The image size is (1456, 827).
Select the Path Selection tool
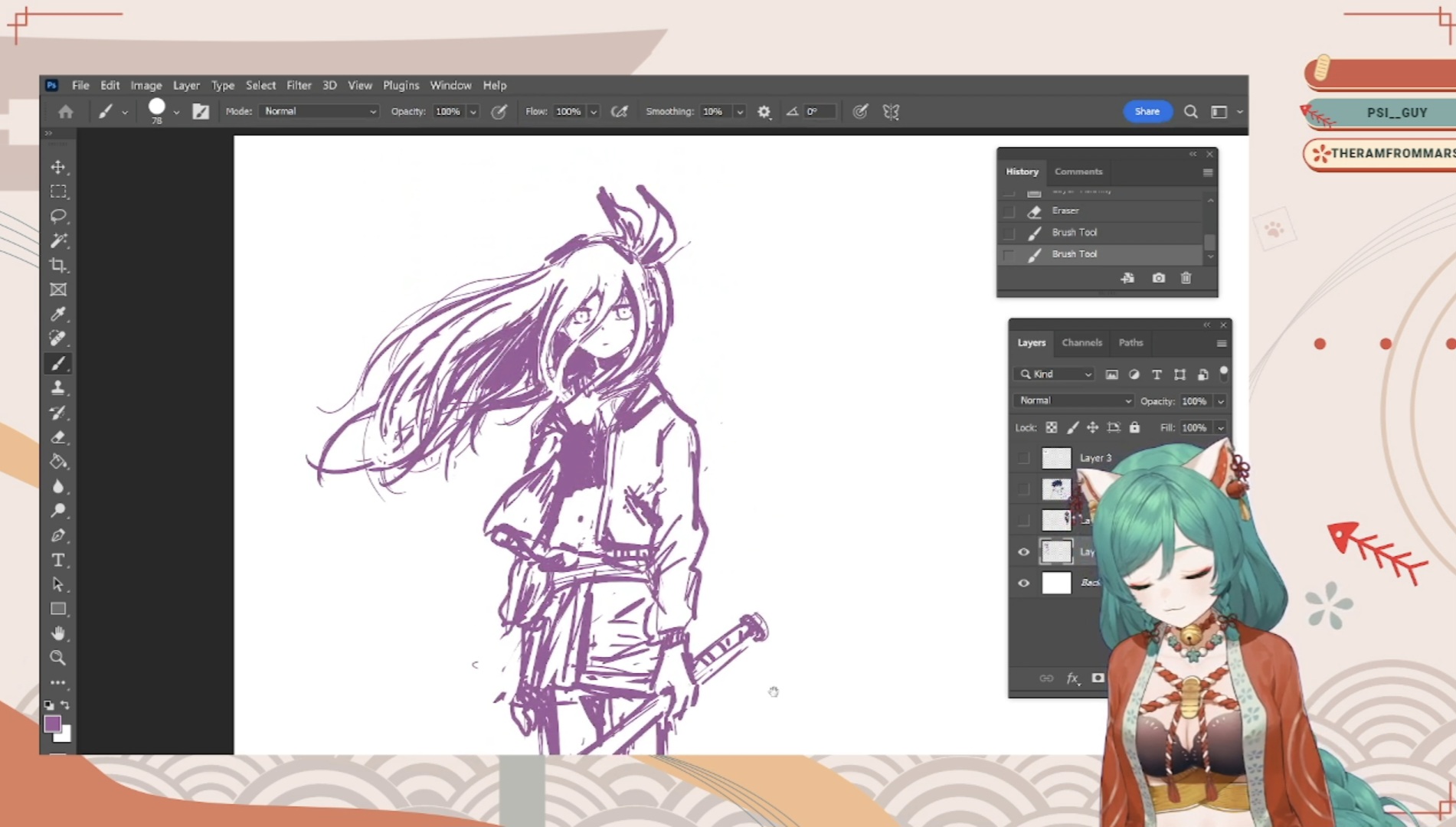(58, 584)
